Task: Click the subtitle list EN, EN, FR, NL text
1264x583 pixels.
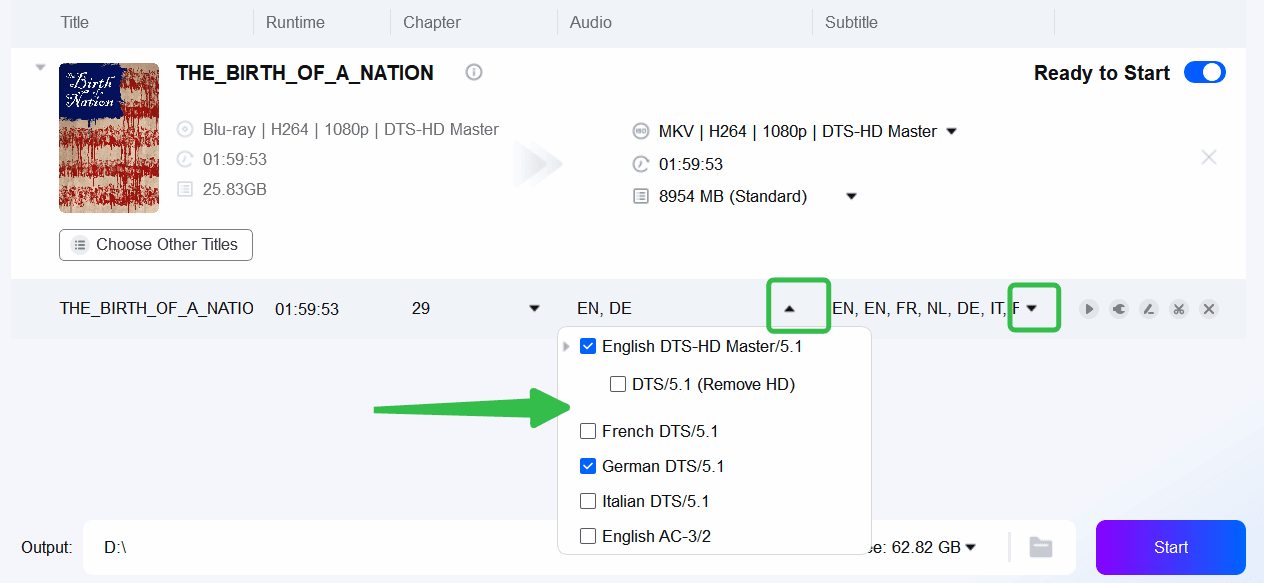Action: click(x=927, y=308)
